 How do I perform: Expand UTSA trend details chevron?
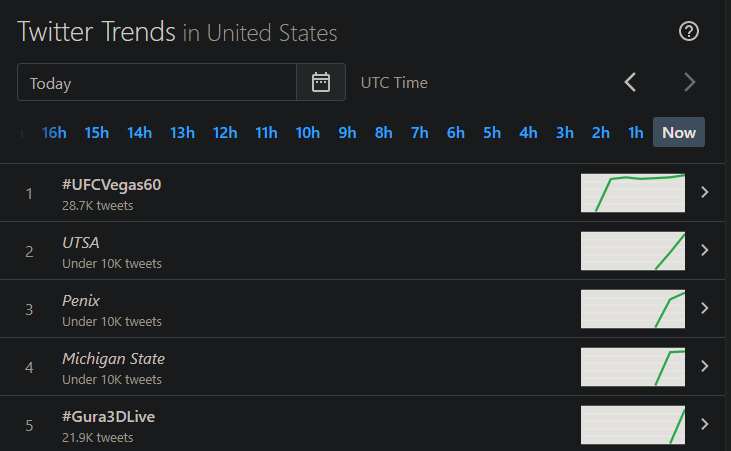point(704,250)
